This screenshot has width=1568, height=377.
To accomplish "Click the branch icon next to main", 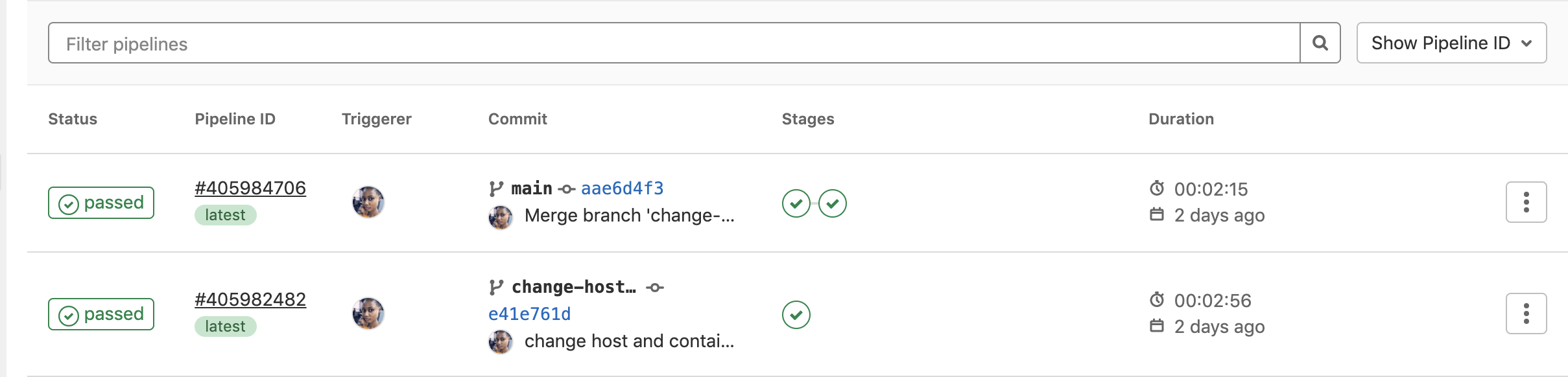I will [495, 188].
